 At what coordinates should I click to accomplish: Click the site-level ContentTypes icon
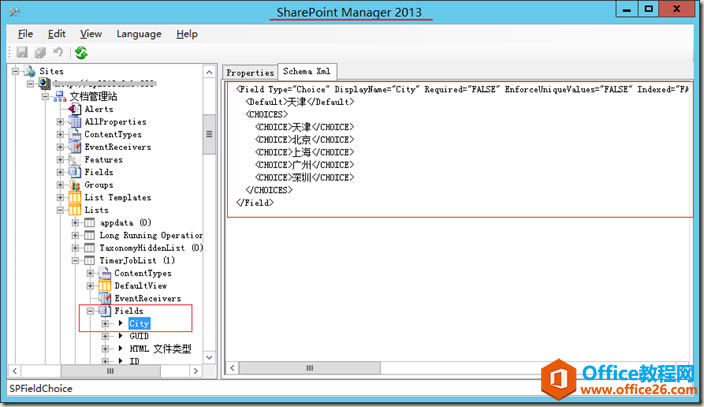[x=75, y=134]
